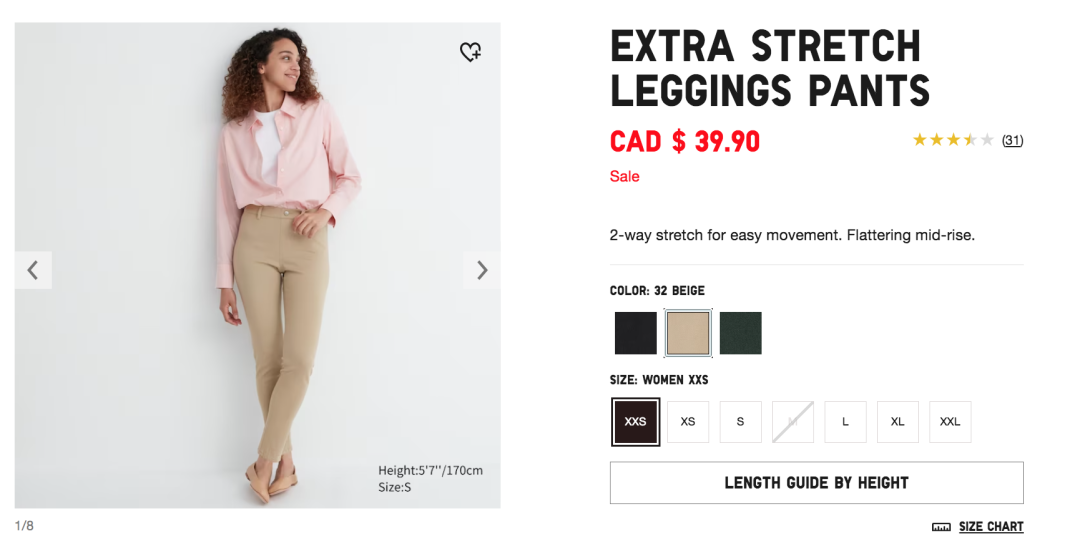Go to previous product image

click(33, 270)
